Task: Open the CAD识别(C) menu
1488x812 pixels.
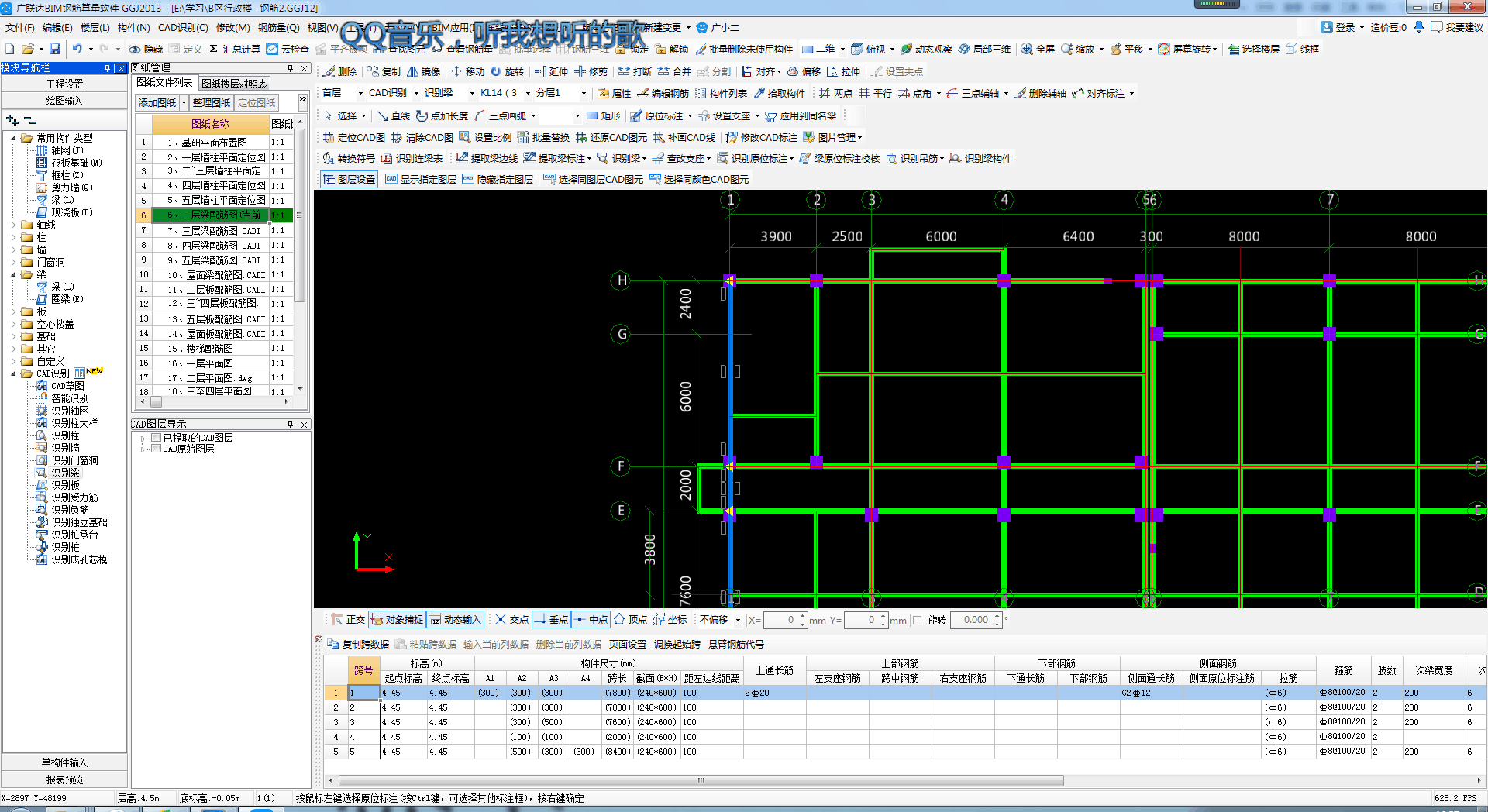Action: 183,28
